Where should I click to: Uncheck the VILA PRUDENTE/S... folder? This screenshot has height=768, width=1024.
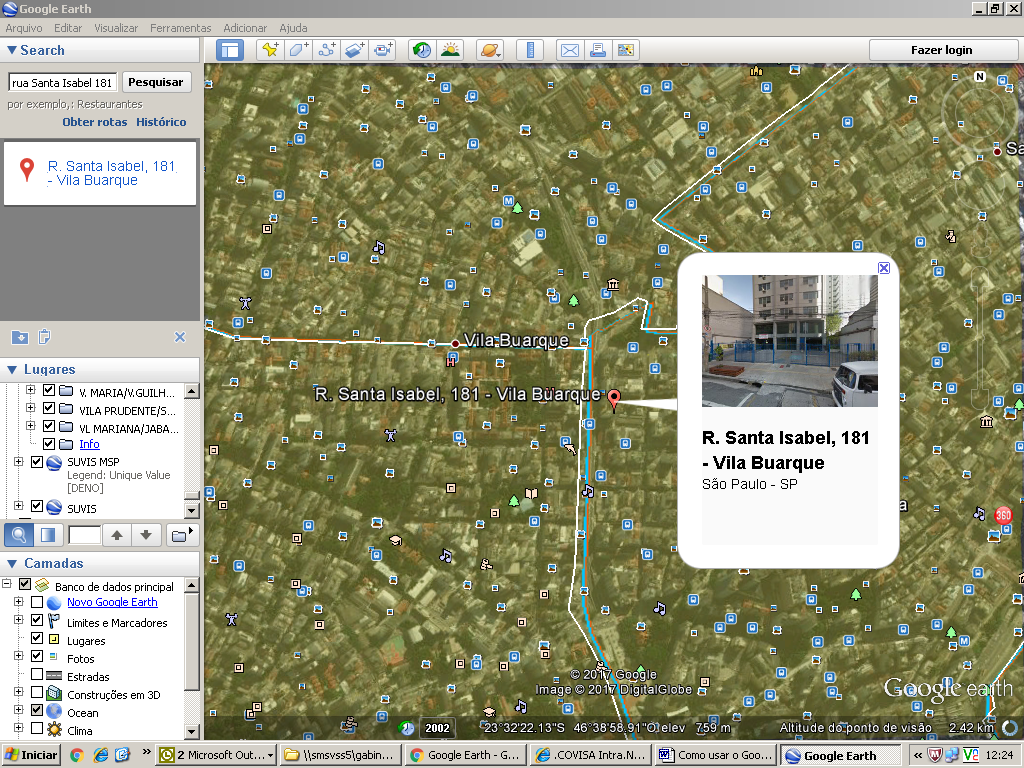49,408
